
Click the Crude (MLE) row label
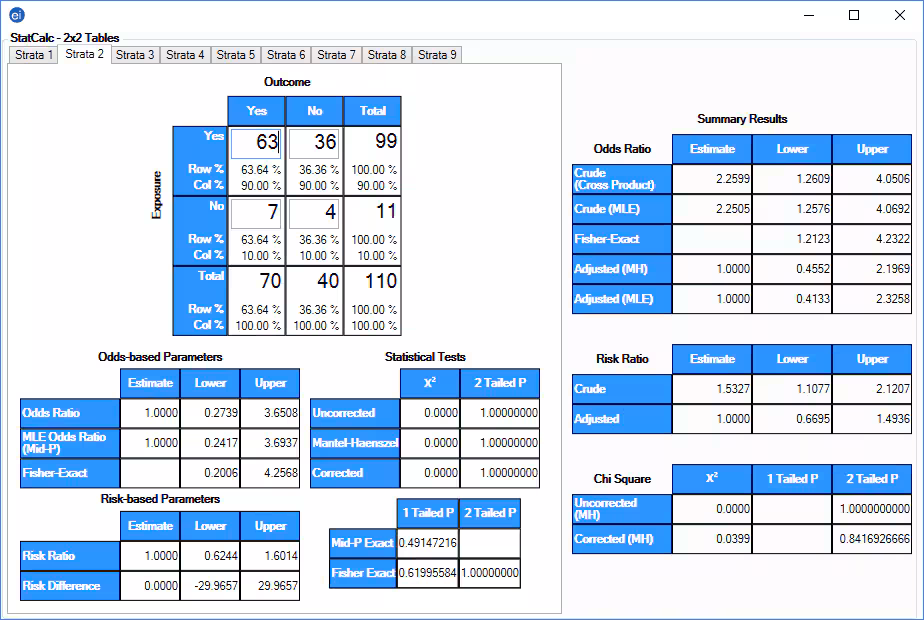[622, 209]
